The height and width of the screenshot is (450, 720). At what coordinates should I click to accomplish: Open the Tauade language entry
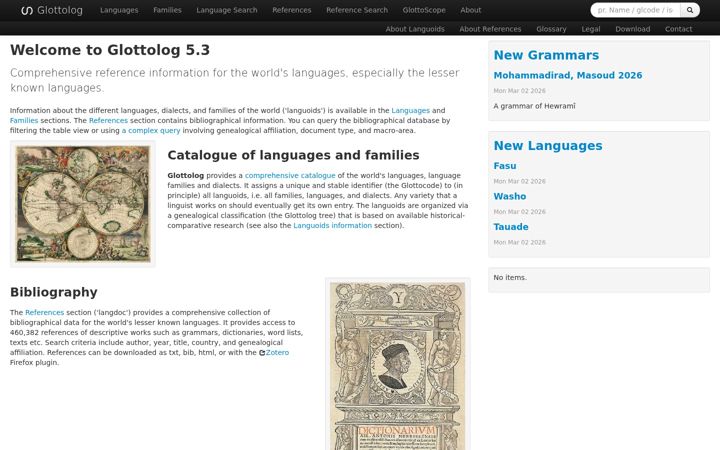(511, 227)
